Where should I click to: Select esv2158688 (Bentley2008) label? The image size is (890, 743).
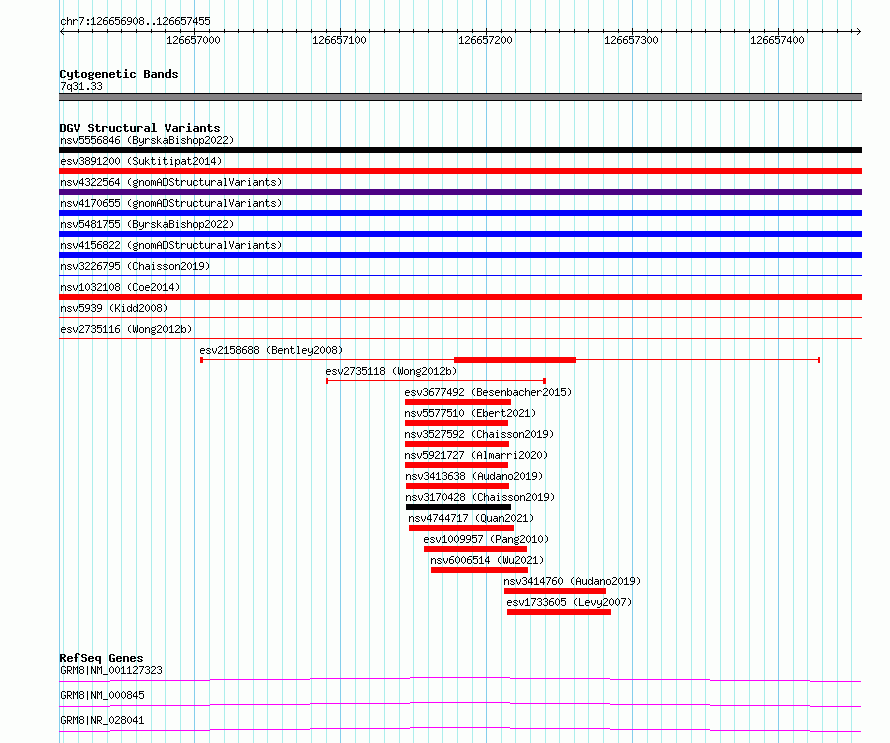pos(271,350)
